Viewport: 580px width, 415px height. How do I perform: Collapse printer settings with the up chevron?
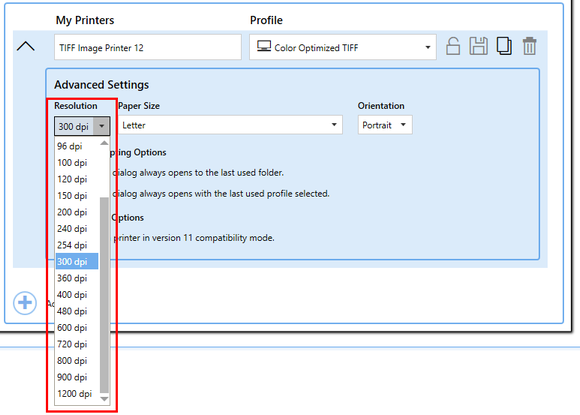(26, 47)
